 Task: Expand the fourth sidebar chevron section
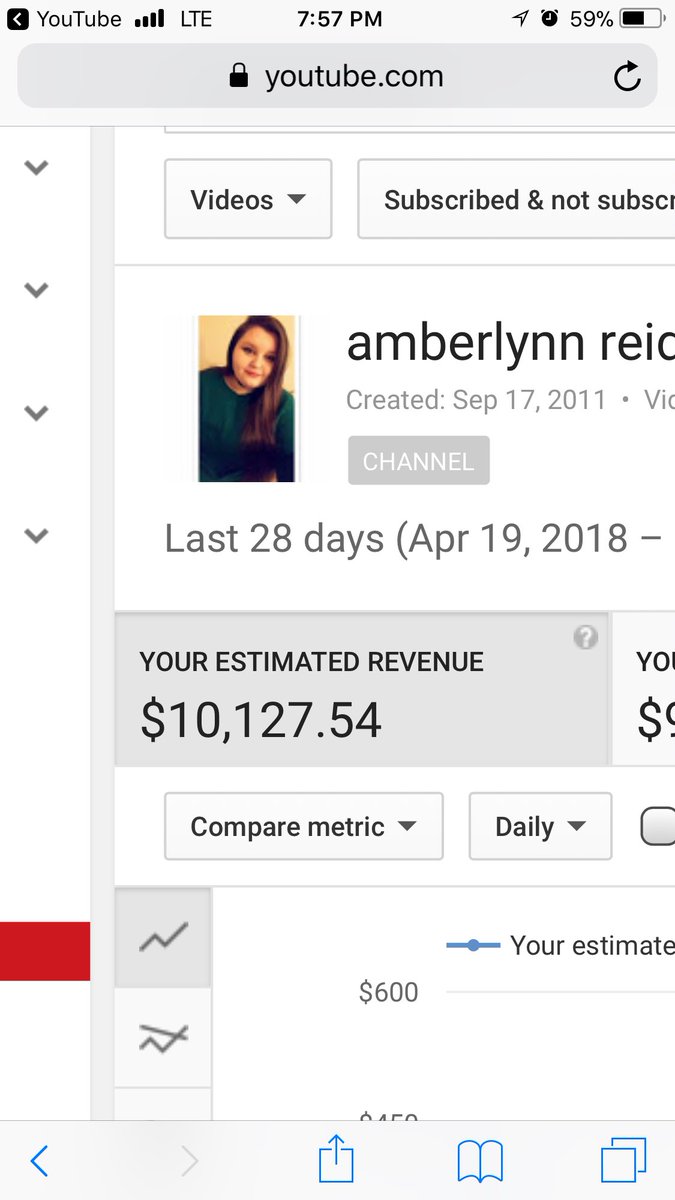[x=36, y=536]
